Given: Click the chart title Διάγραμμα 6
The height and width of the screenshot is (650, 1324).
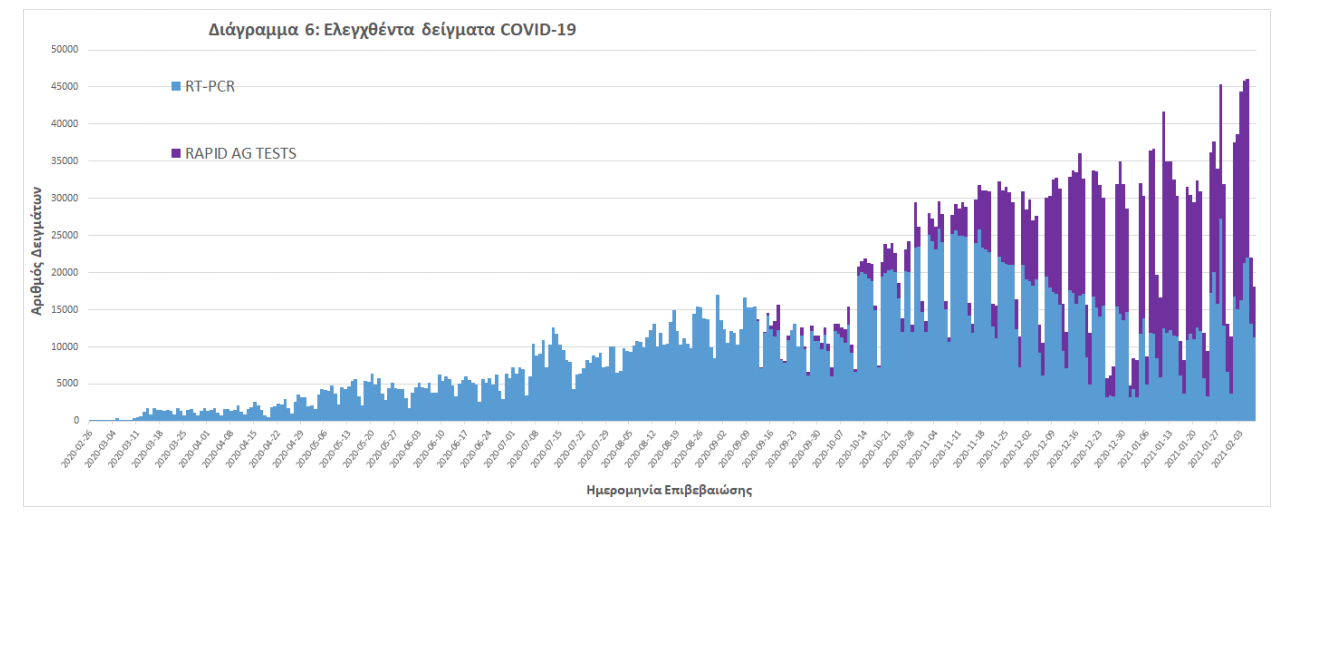Looking at the screenshot, I should tap(392, 30).
